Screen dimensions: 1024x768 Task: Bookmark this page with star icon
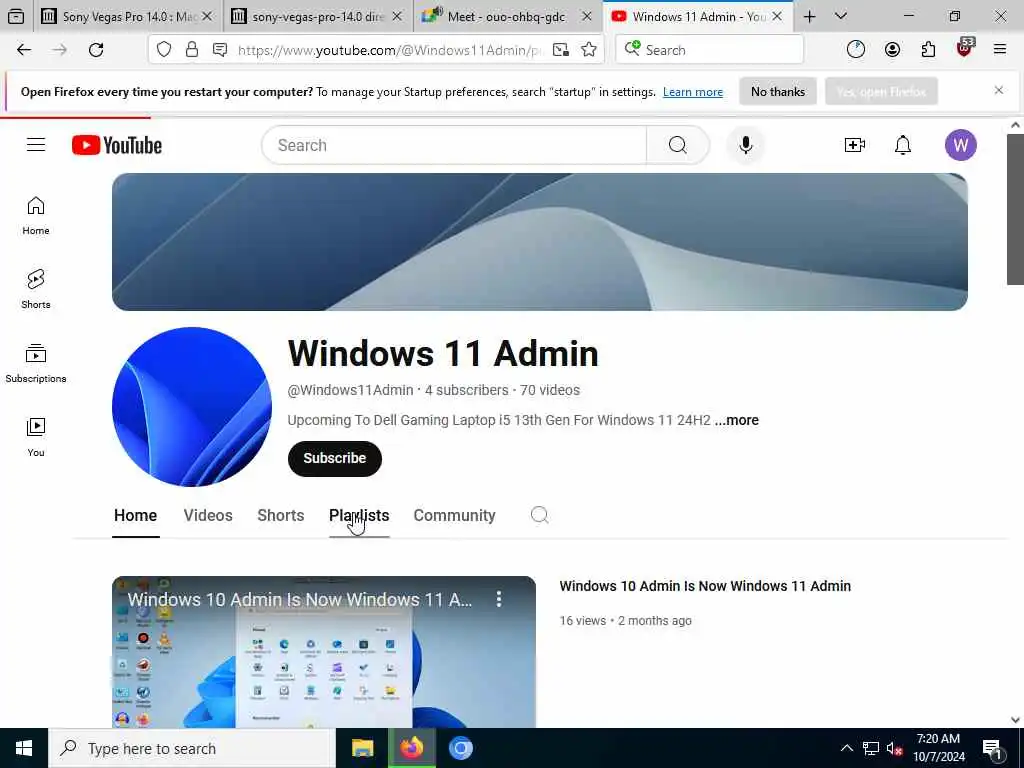click(589, 50)
